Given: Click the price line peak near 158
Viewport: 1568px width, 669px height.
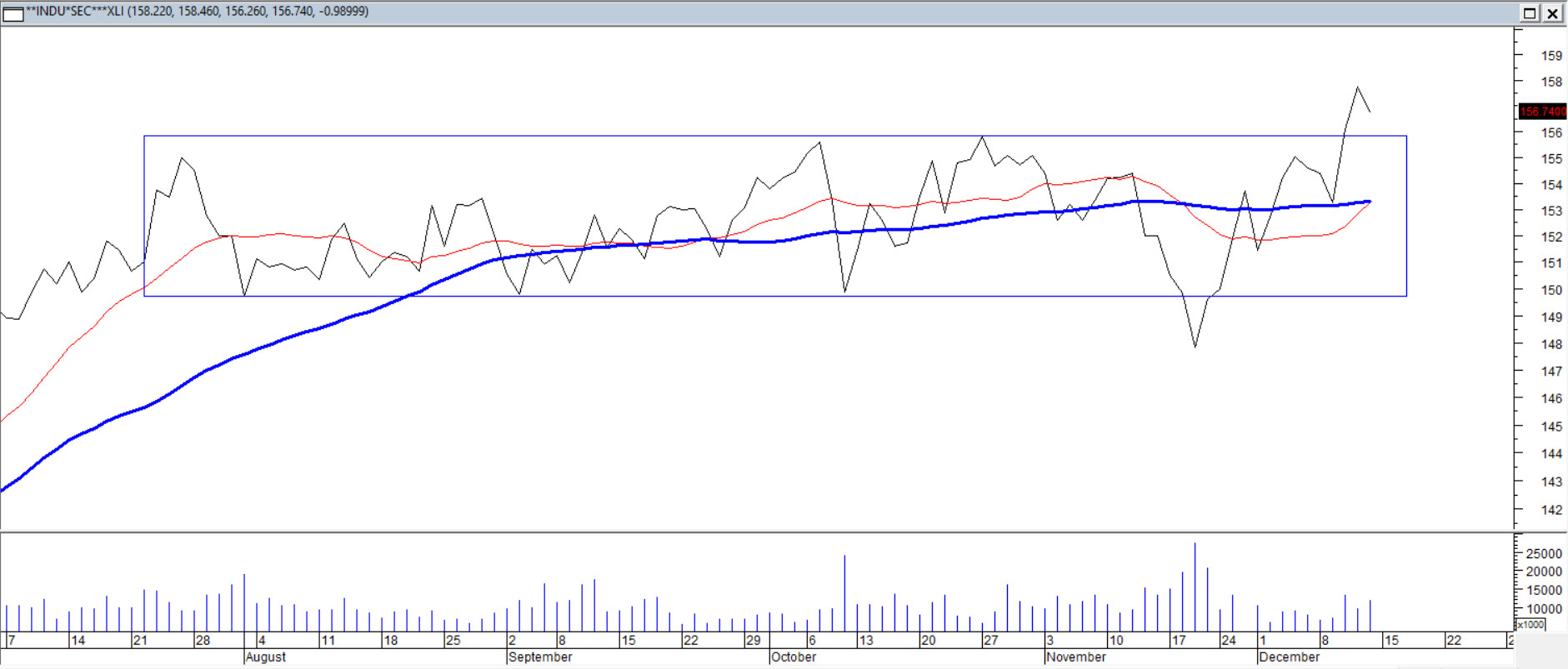Looking at the screenshot, I should pos(1357,87).
